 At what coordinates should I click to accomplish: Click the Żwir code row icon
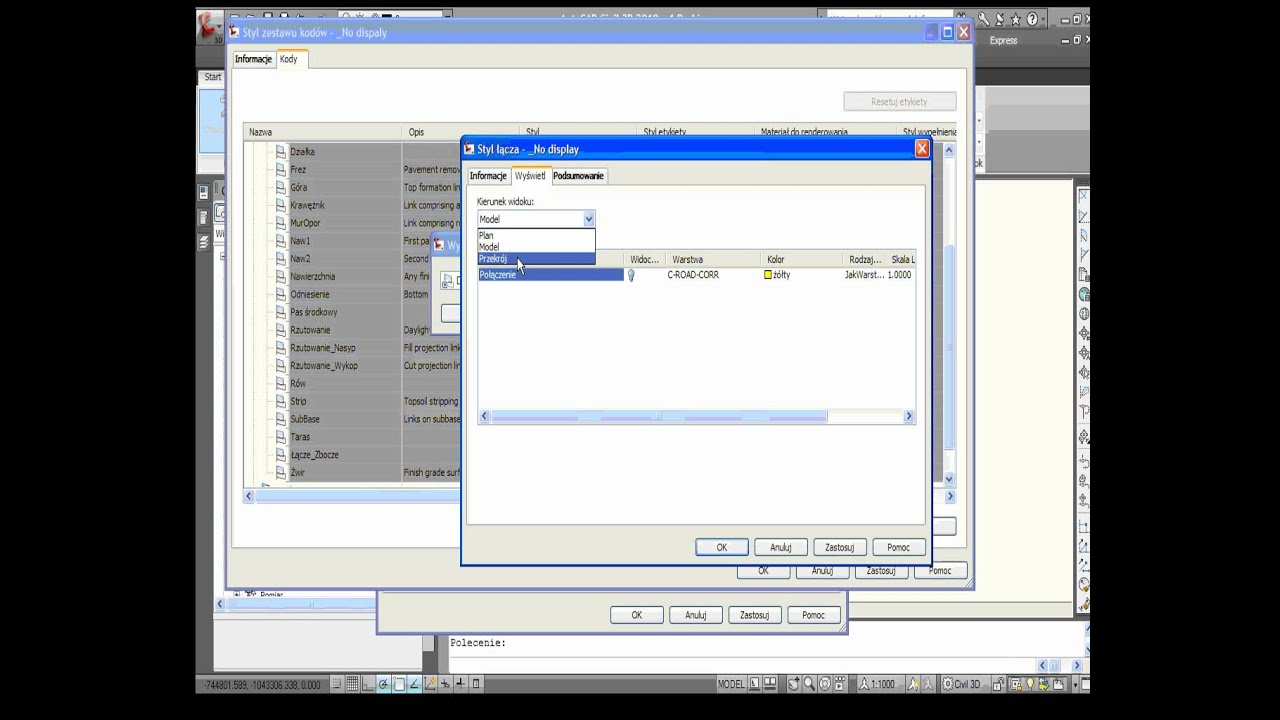tap(281, 473)
